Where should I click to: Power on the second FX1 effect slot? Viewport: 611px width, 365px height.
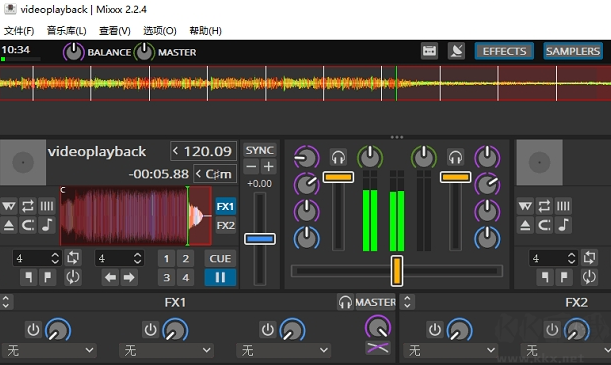[150, 330]
